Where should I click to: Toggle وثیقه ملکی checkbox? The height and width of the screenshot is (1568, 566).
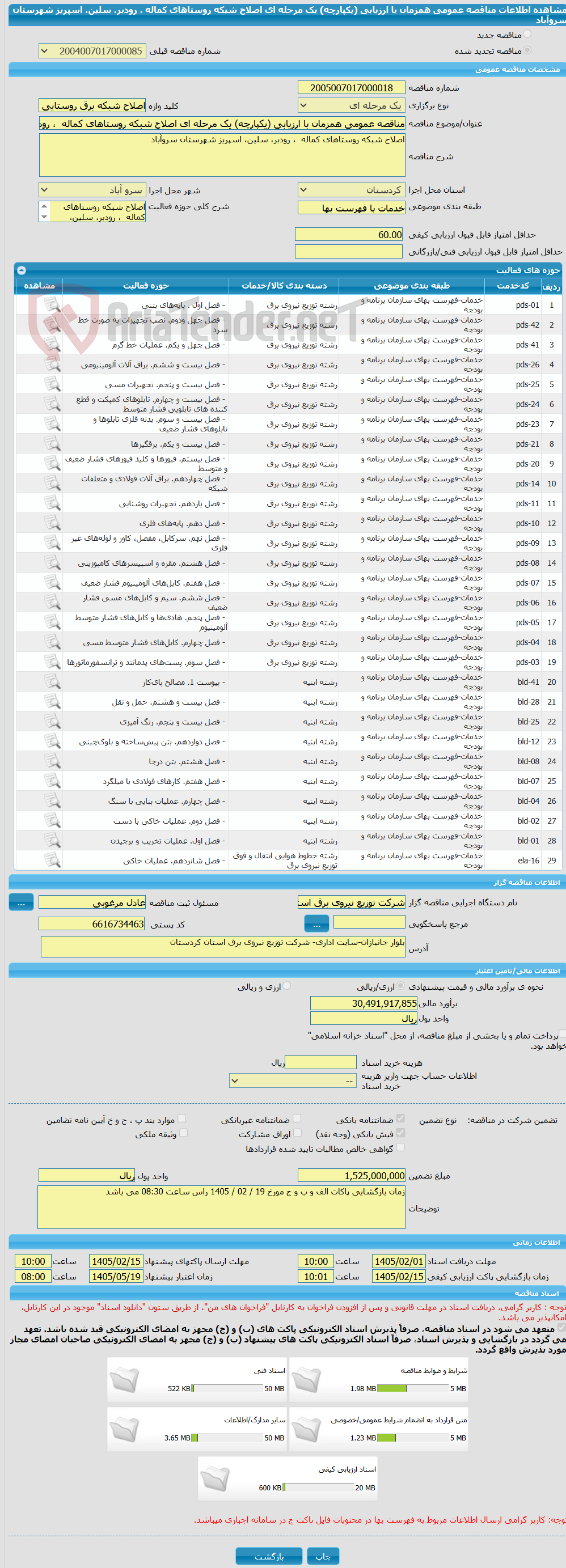(x=183, y=1133)
